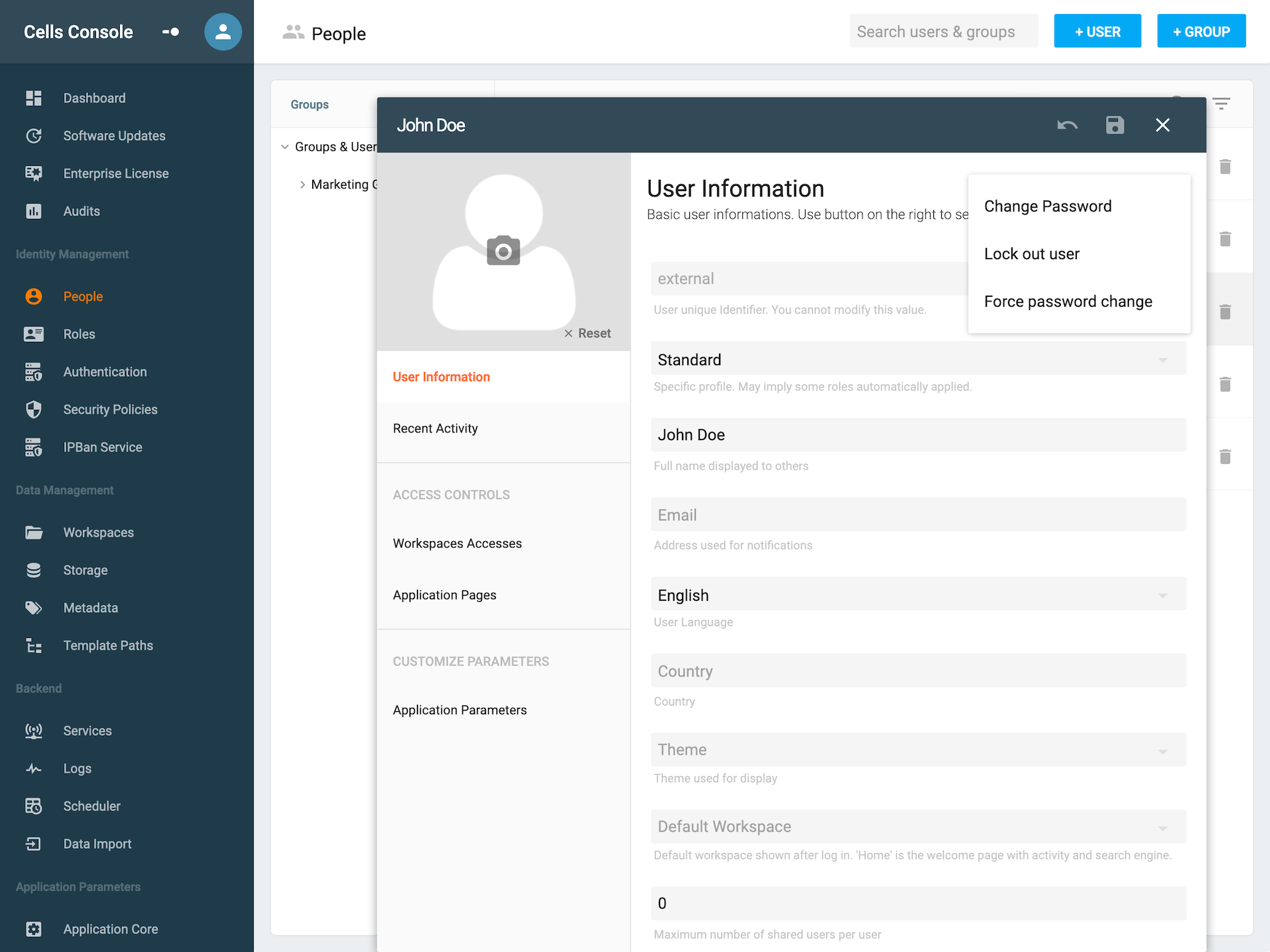
Task: Open the Services backend icon
Action: (x=34, y=731)
